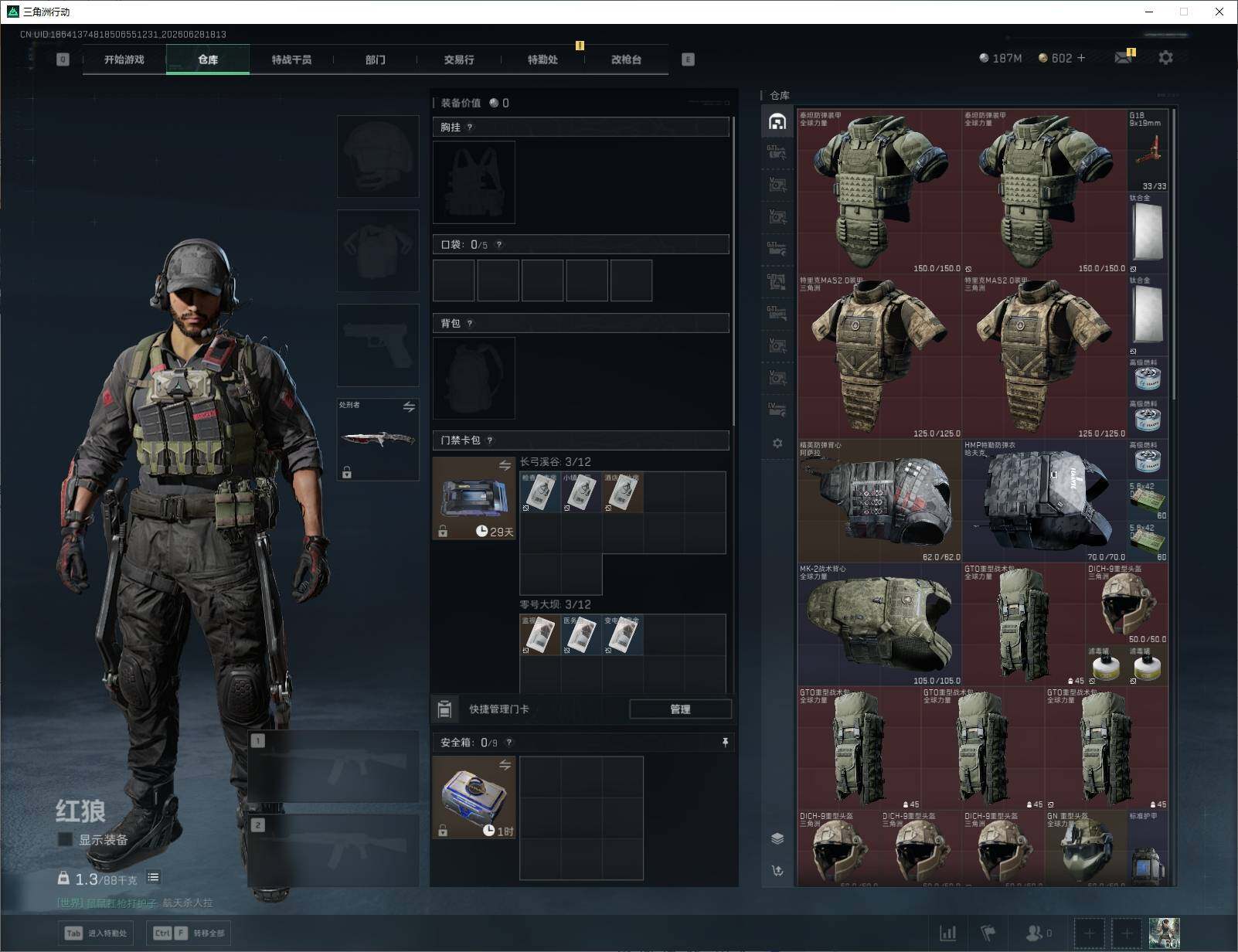The image size is (1238, 952).
Task: Click the E key next-tab icon
Action: (x=688, y=59)
